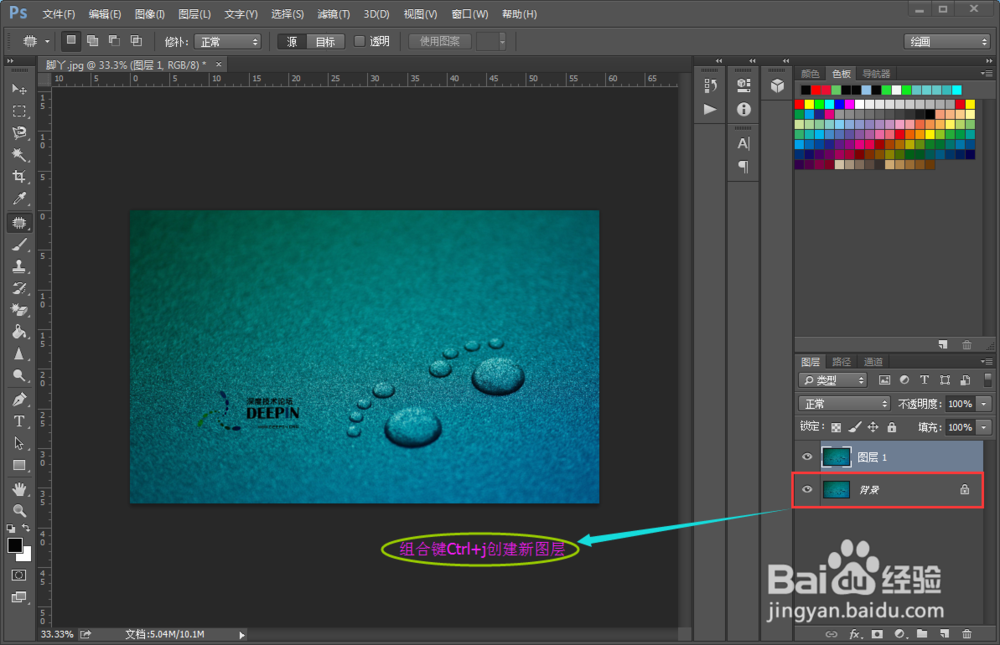Select the Paint Bucket tool
Image resolution: width=1000 pixels, height=645 pixels.
(19, 332)
